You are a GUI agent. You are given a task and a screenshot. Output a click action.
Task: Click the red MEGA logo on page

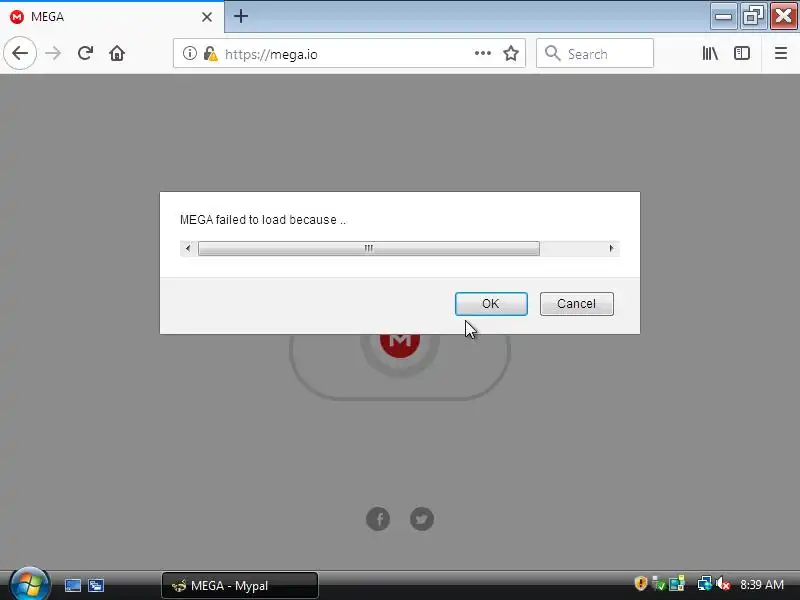point(399,346)
